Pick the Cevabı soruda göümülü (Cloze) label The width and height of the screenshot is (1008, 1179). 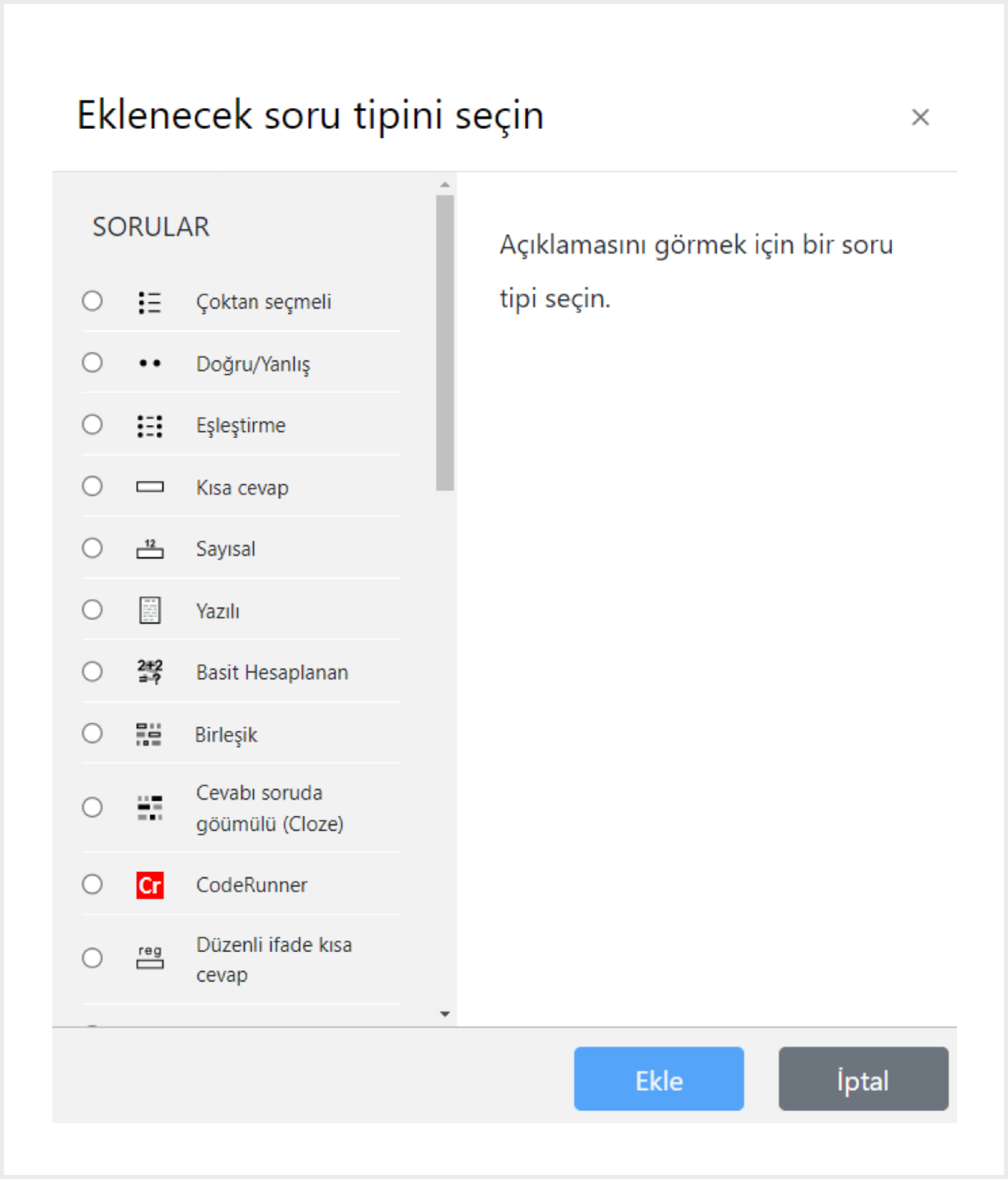click(270, 808)
